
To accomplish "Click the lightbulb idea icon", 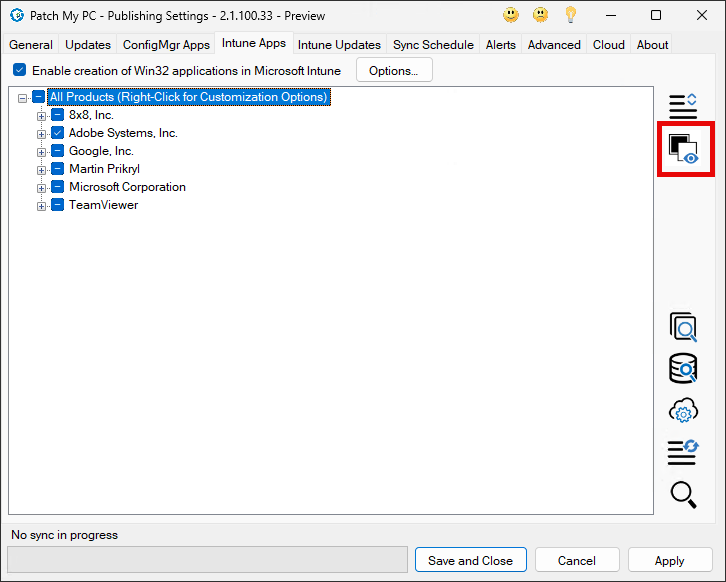I will point(571,15).
